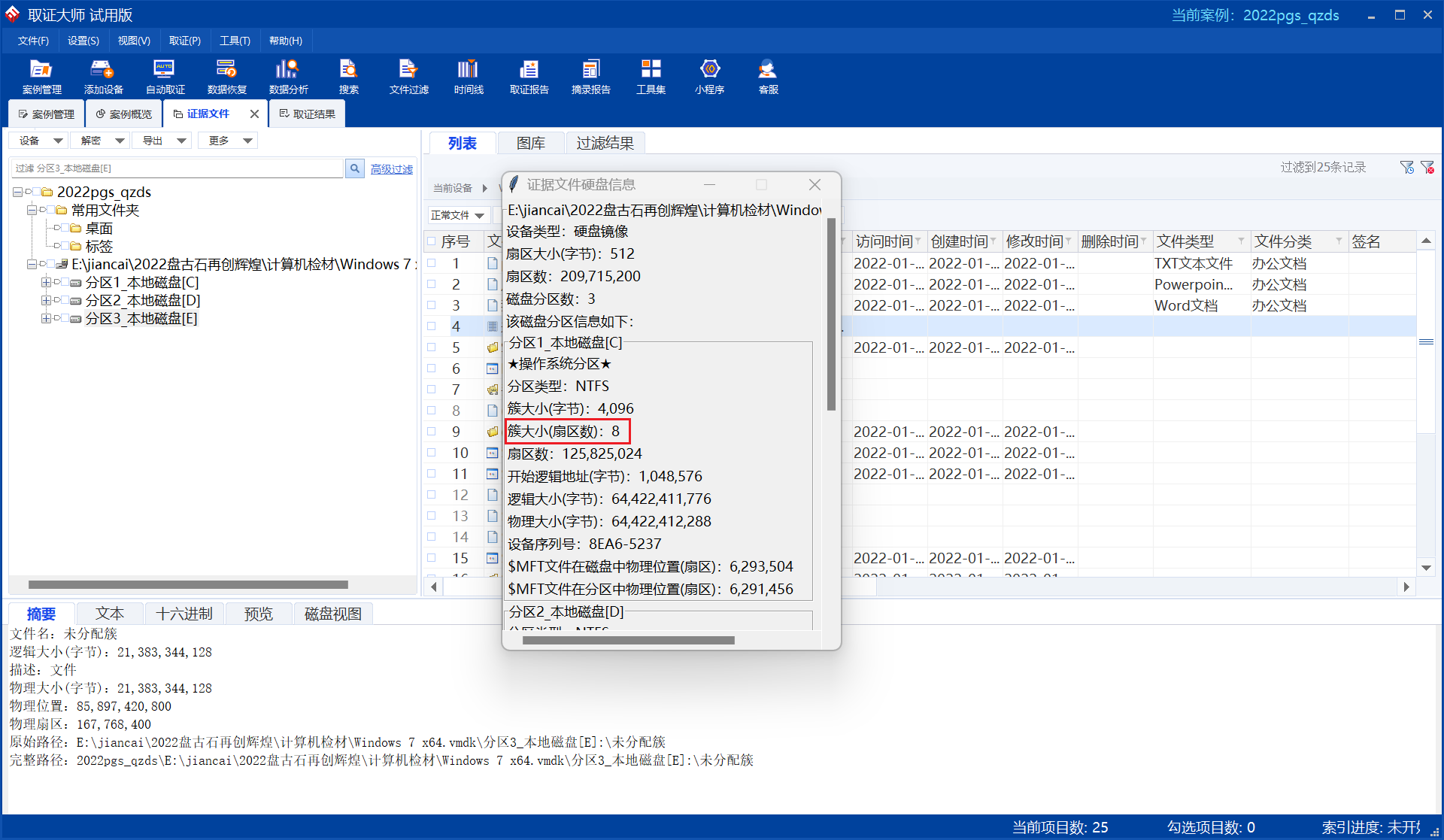This screenshot has width=1444, height=840.
Task: Select the 桌面 tree item
Action: click(x=99, y=229)
